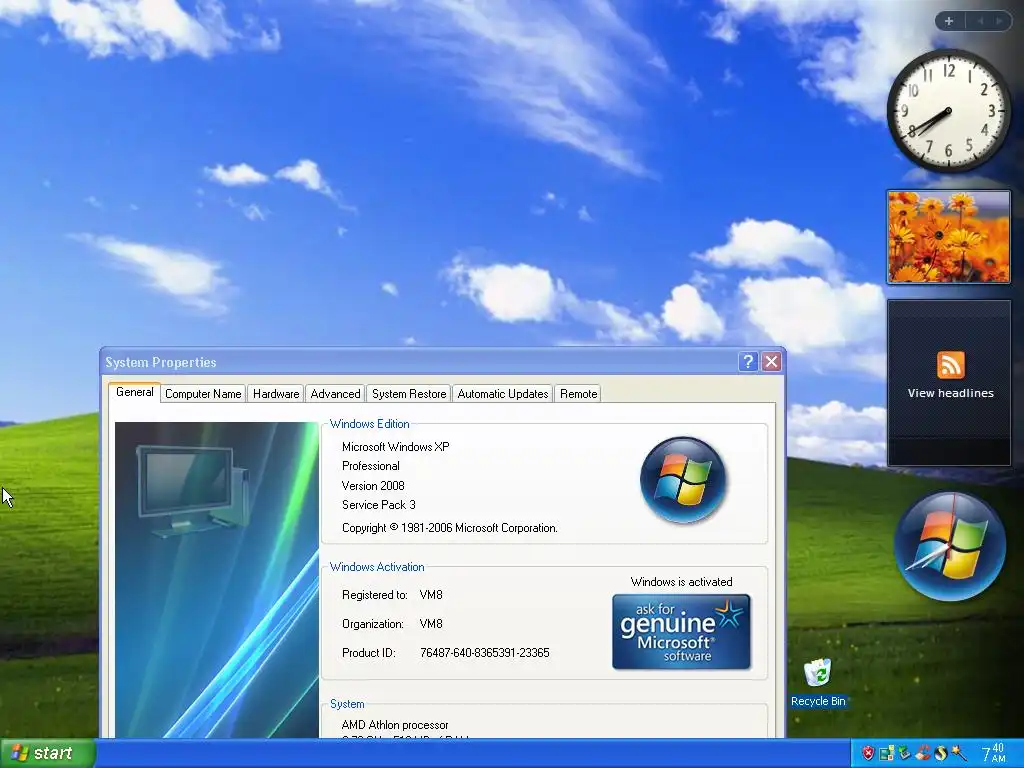The height and width of the screenshot is (768, 1024).
Task: Switch to the Remote tab
Action: click(579, 394)
